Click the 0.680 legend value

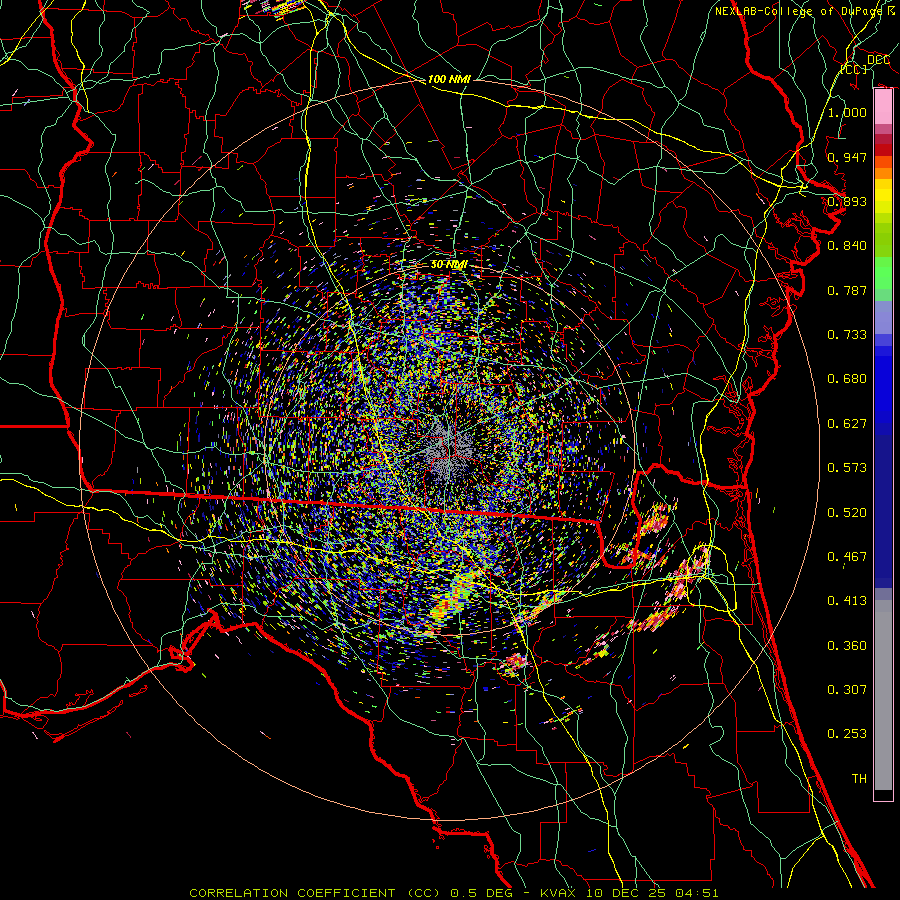click(847, 379)
